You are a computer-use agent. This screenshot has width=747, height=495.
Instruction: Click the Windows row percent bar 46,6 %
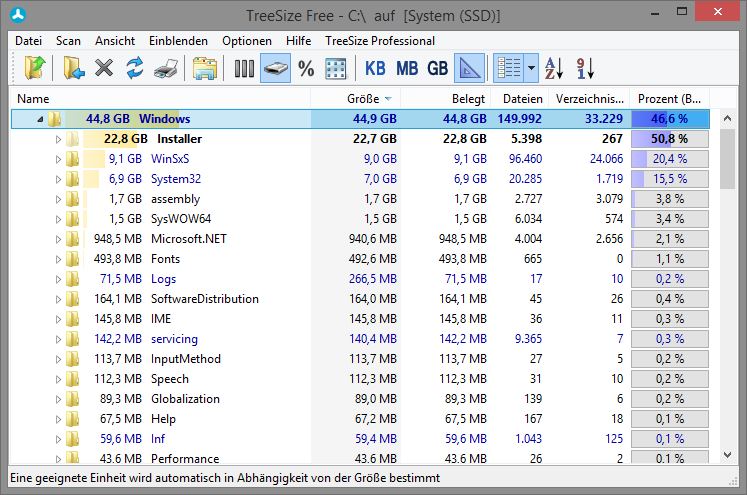(670, 119)
